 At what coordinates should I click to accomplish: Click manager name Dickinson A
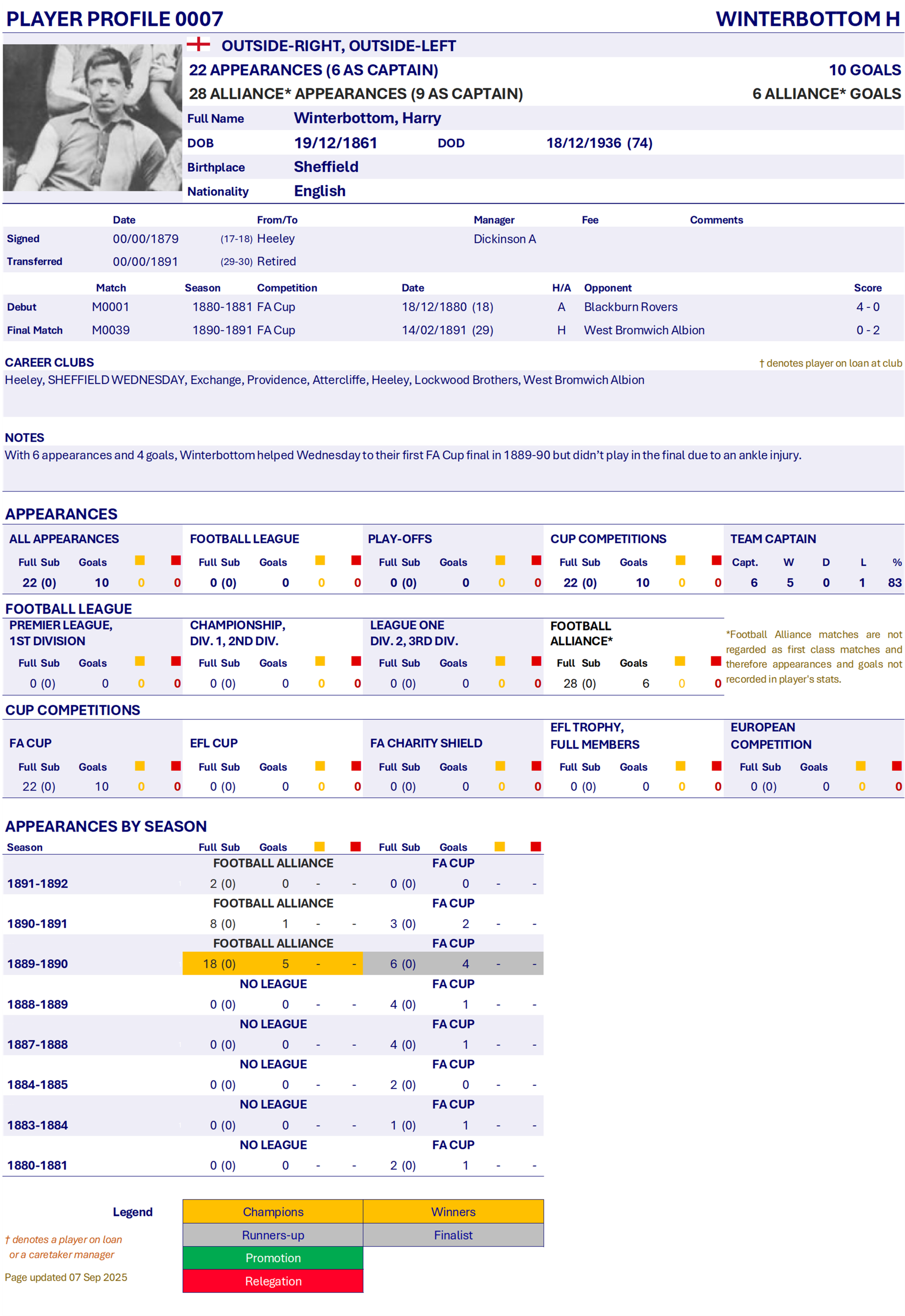pos(505,239)
